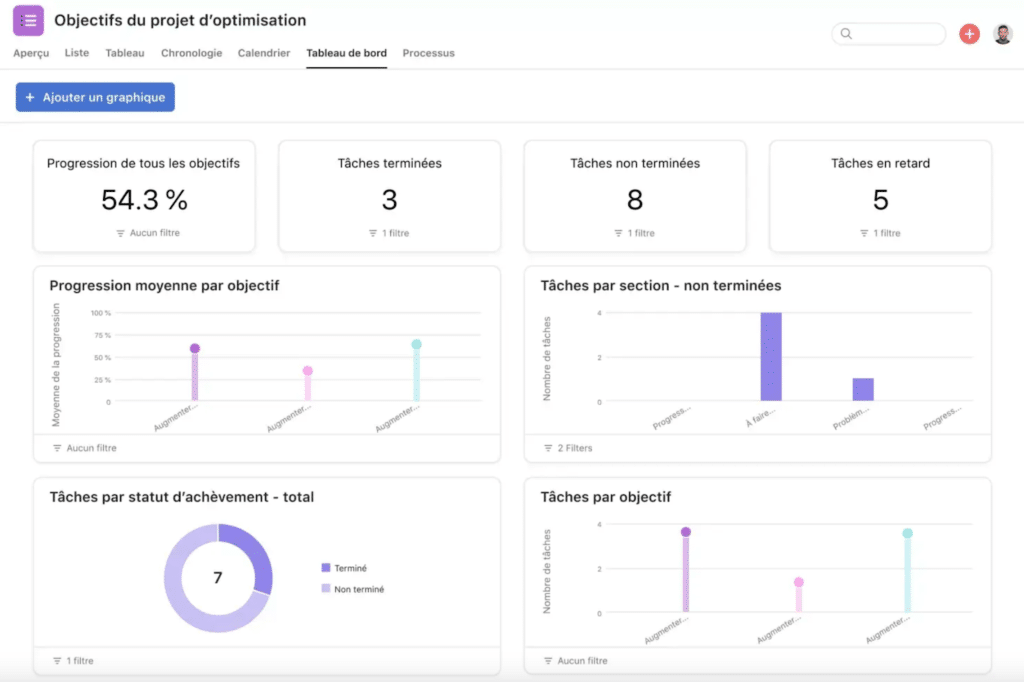Switch to the Chronologie tab
Screen dimensions: 1024x682
[191, 53]
